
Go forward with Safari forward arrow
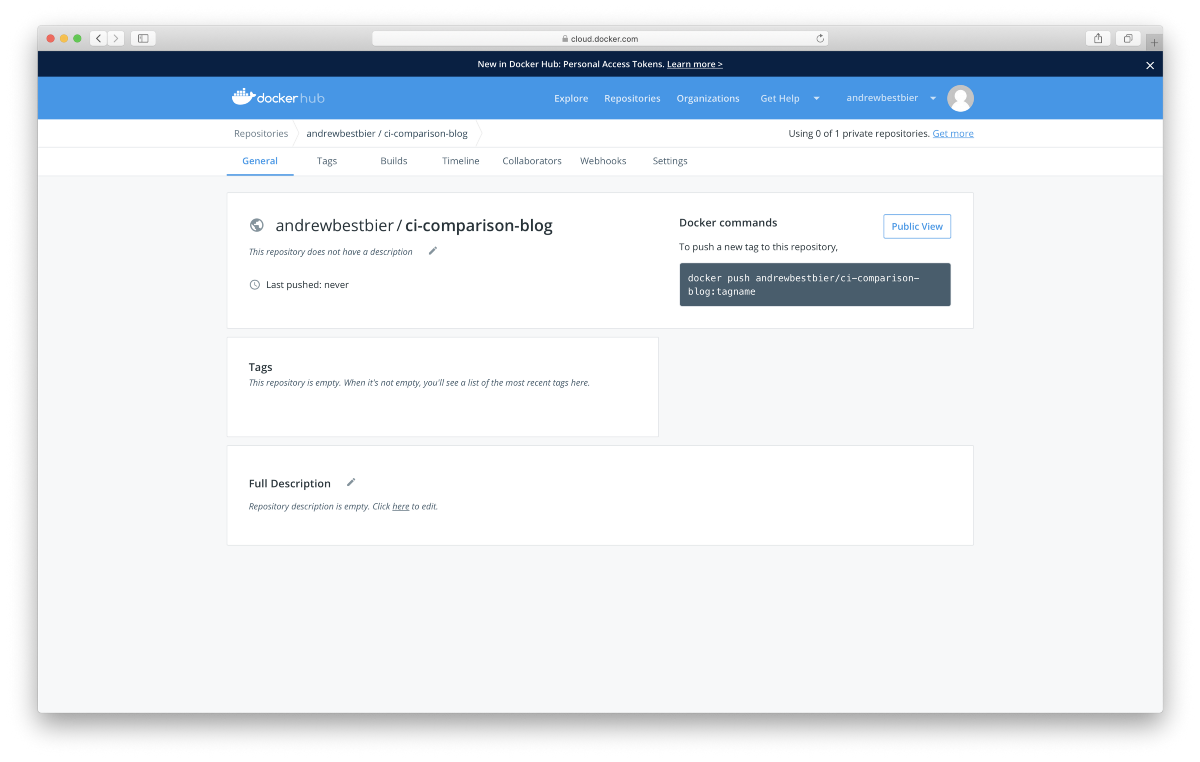(x=116, y=38)
